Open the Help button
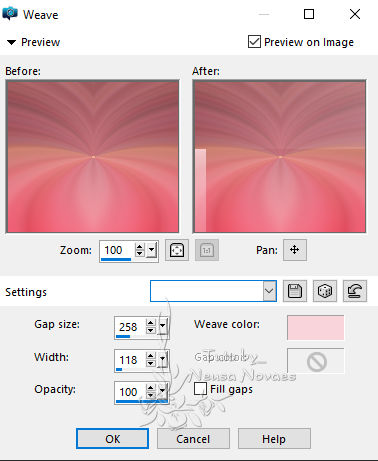Screen dimensions: 378x461 point(274,439)
